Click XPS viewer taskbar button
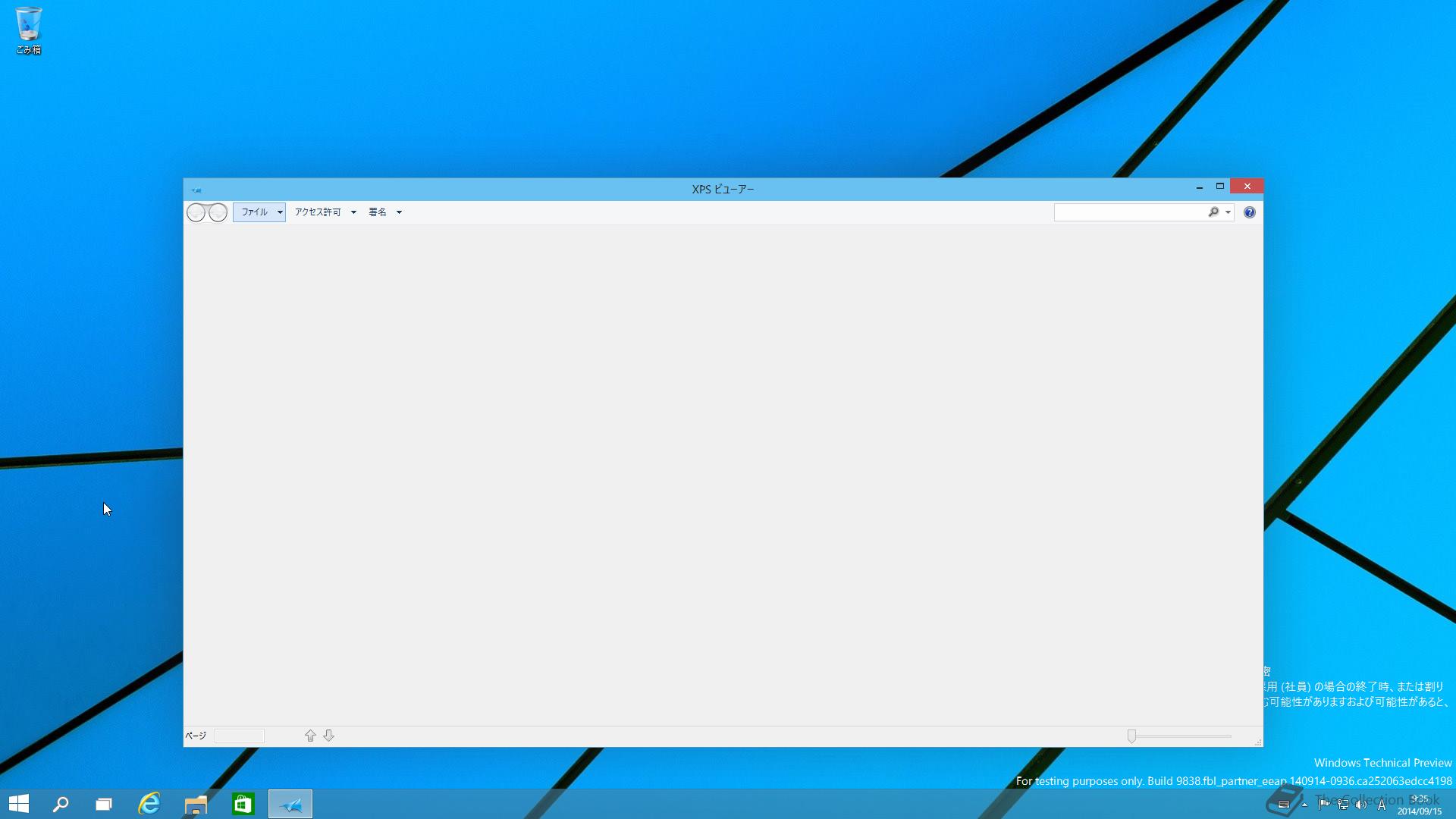1456x819 pixels. point(290,804)
